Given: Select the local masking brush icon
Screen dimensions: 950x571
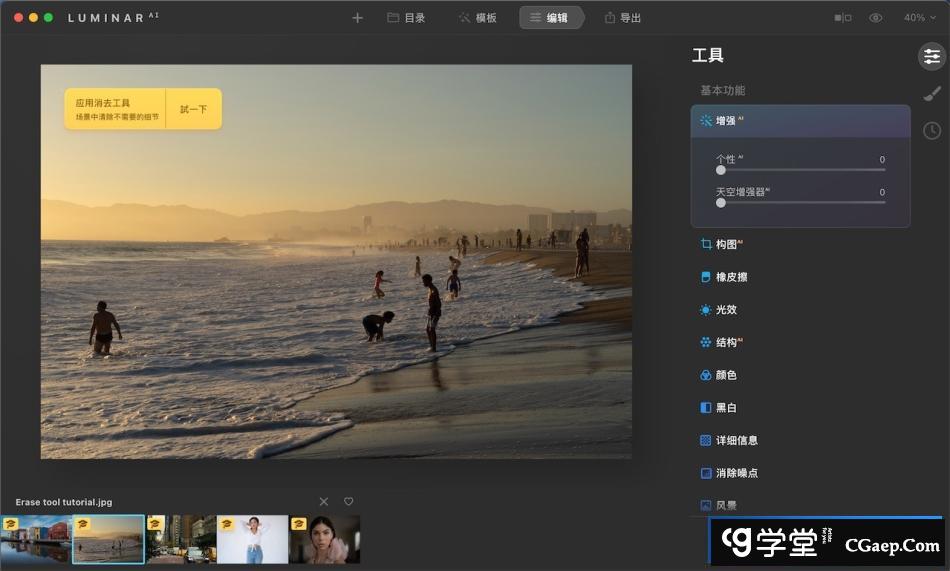Looking at the screenshot, I should point(931,94).
